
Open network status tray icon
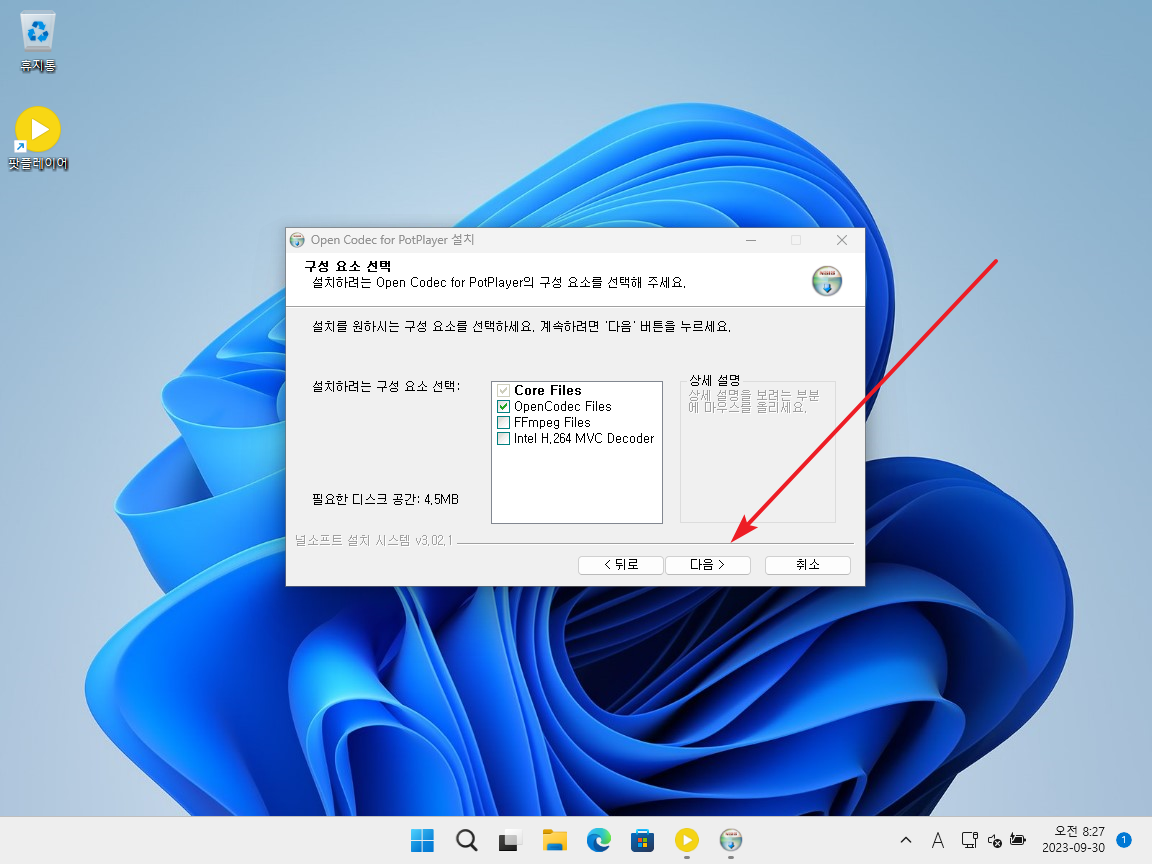point(969,840)
